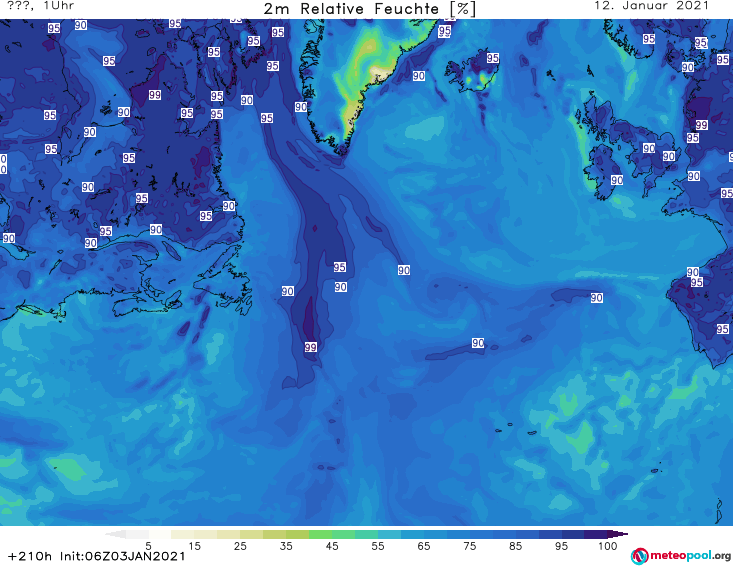Click the colorbar tick label "15"

click(194, 546)
